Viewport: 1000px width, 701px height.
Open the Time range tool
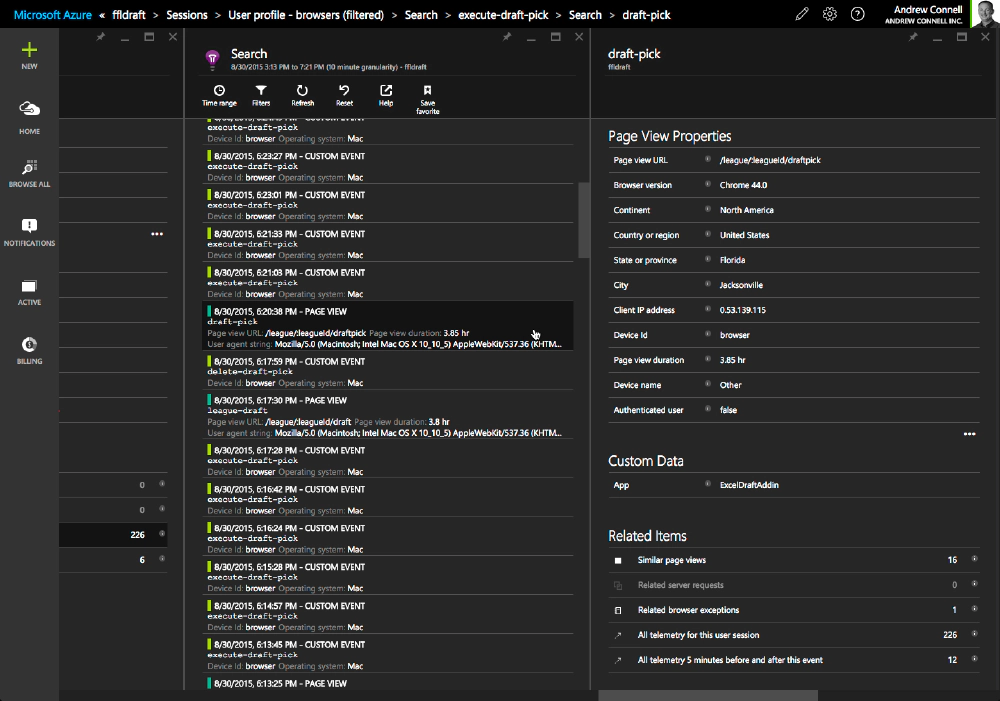(x=219, y=96)
